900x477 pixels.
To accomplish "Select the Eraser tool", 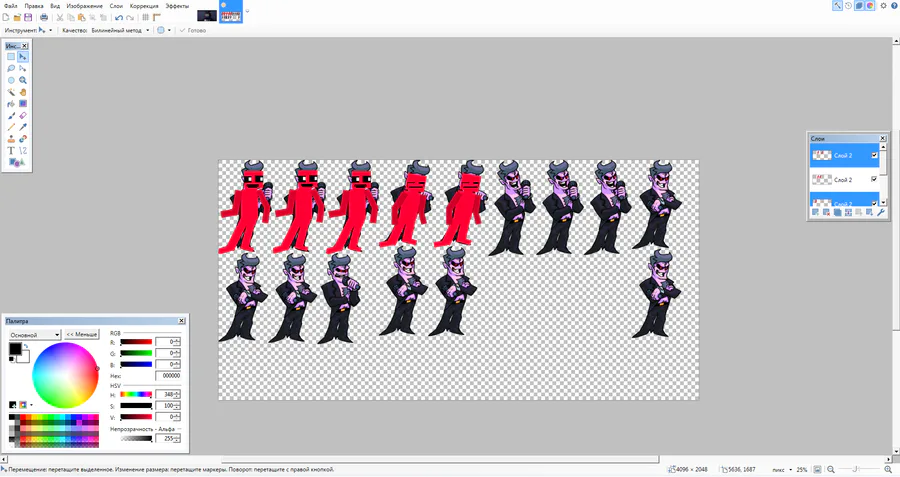I will 22,115.
